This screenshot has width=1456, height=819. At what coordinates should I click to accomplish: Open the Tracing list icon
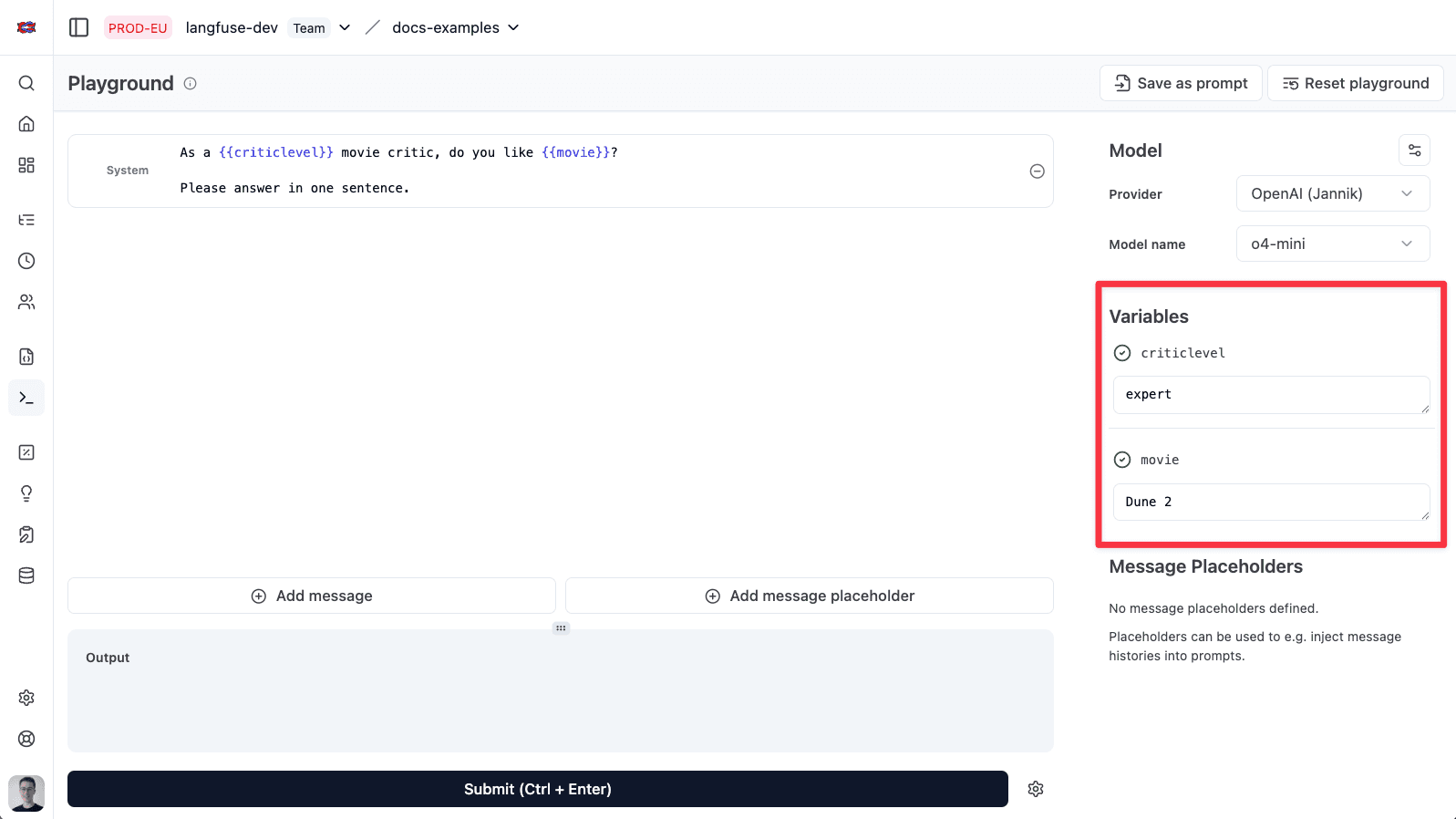click(26, 220)
